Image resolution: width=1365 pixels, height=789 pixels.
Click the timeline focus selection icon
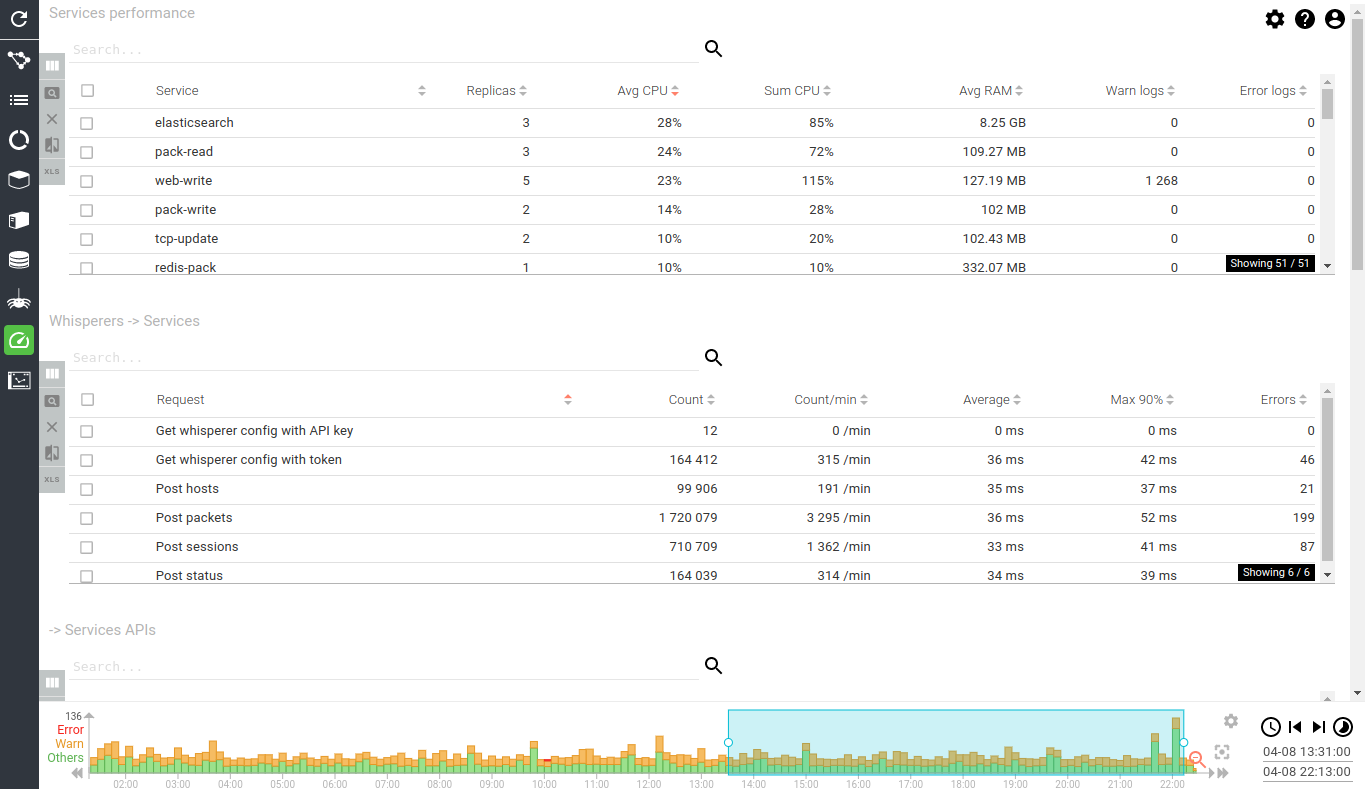point(1222,752)
